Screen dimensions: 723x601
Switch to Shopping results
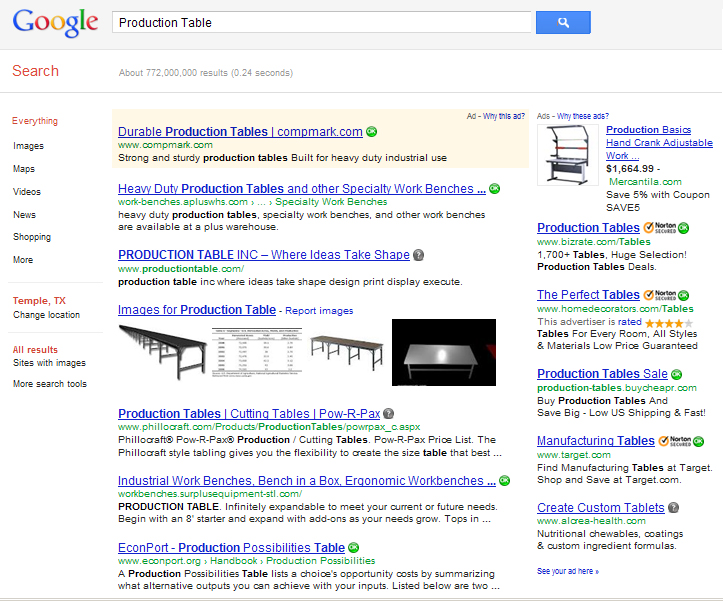coord(32,237)
